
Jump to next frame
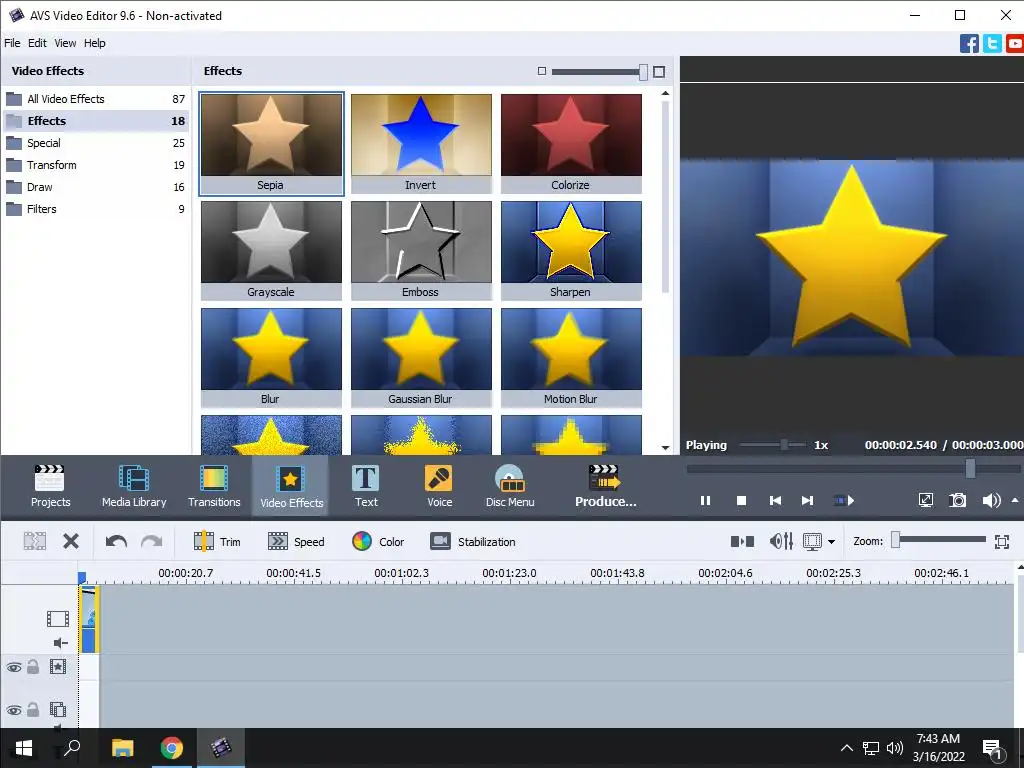(x=808, y=501)
